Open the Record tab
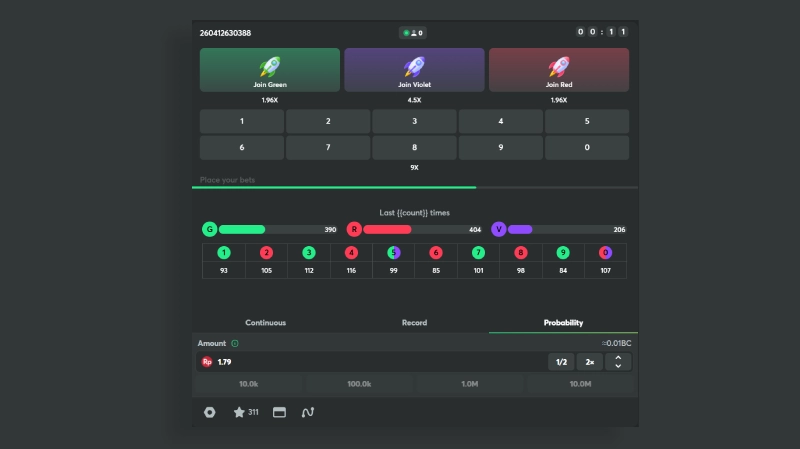 [x=414, y=323]
